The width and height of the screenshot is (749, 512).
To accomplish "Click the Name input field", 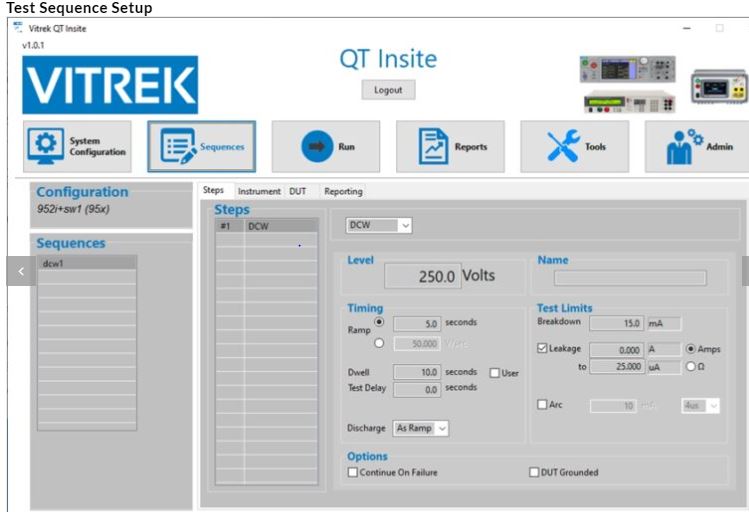I will 630,278.
